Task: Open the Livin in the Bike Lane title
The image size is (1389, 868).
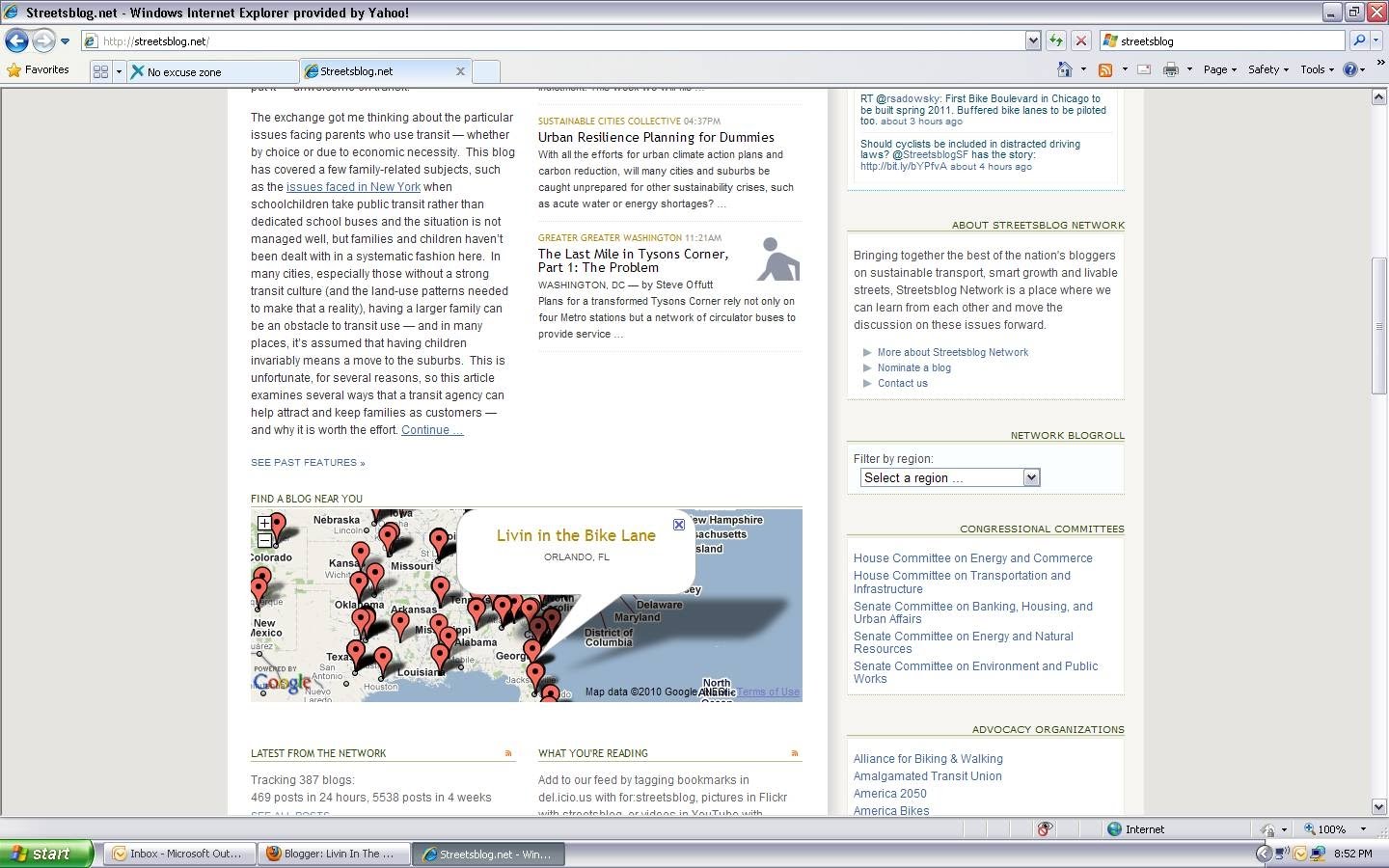Action: click(576, 535)
